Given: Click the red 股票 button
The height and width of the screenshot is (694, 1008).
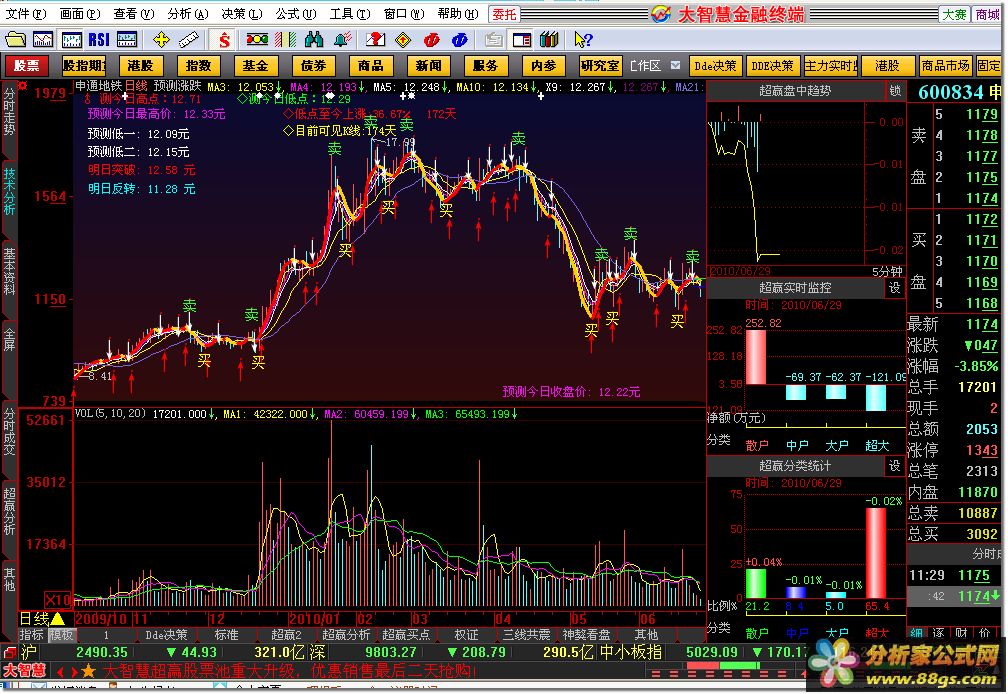Looking at the screenshot, I should pos(27,66).
